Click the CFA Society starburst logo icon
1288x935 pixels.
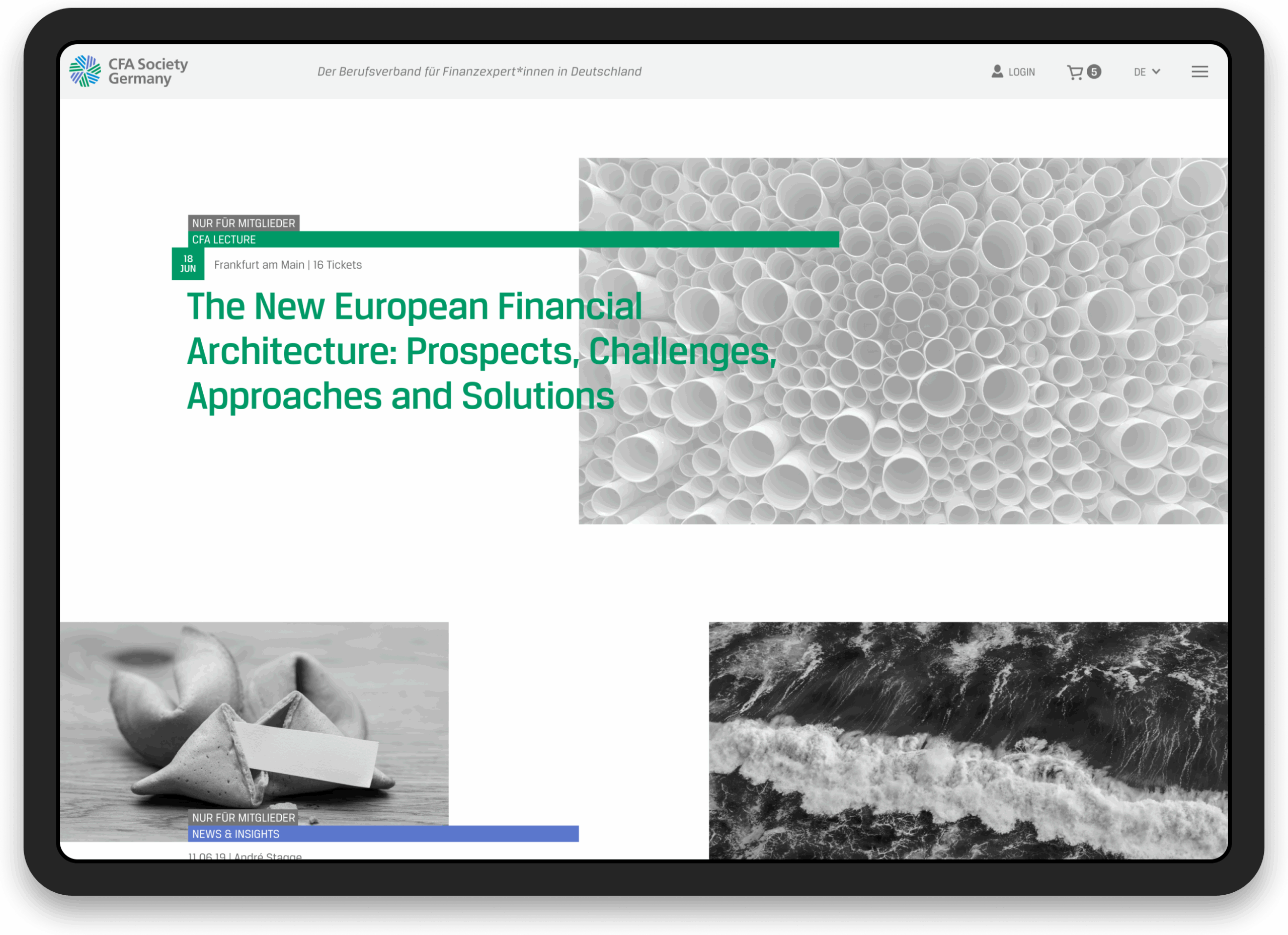[85, 71]
